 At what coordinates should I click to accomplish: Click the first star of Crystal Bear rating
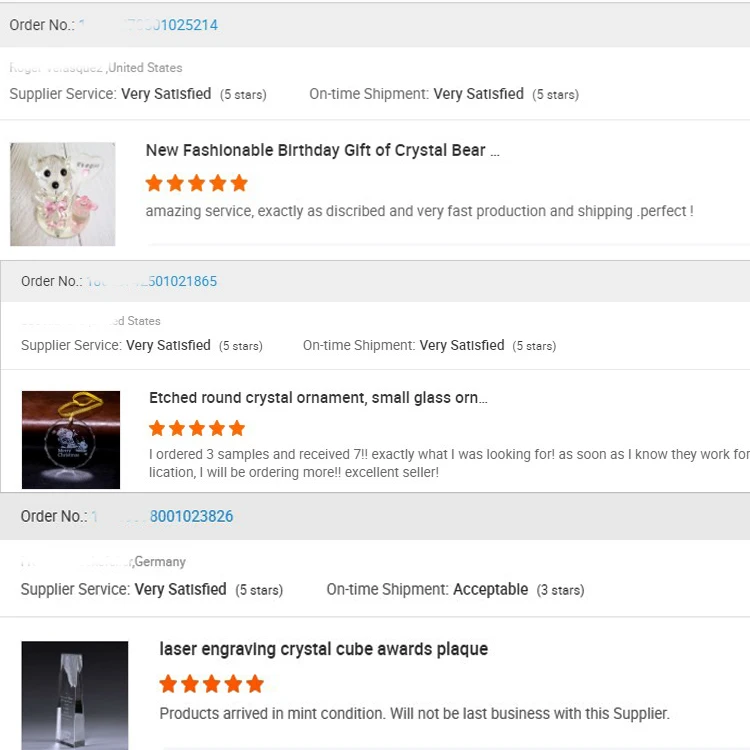click(x=154, y=183)
